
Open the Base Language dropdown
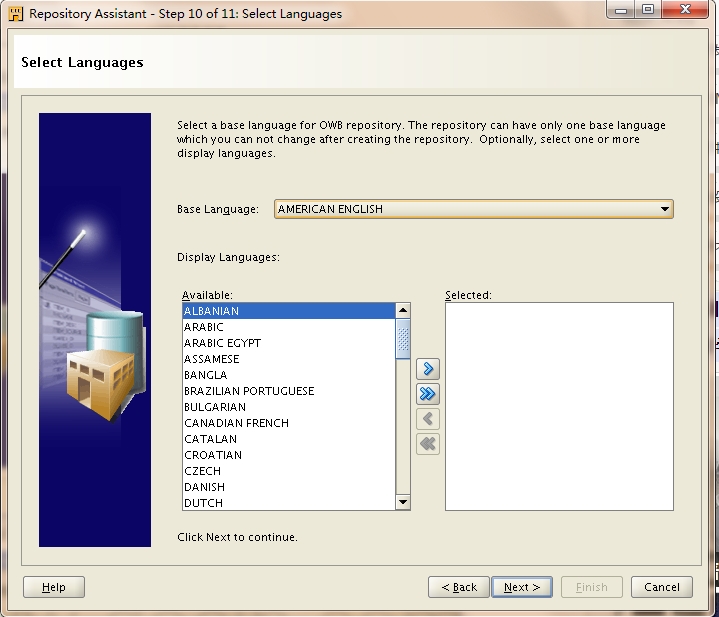tap(474, 209)
